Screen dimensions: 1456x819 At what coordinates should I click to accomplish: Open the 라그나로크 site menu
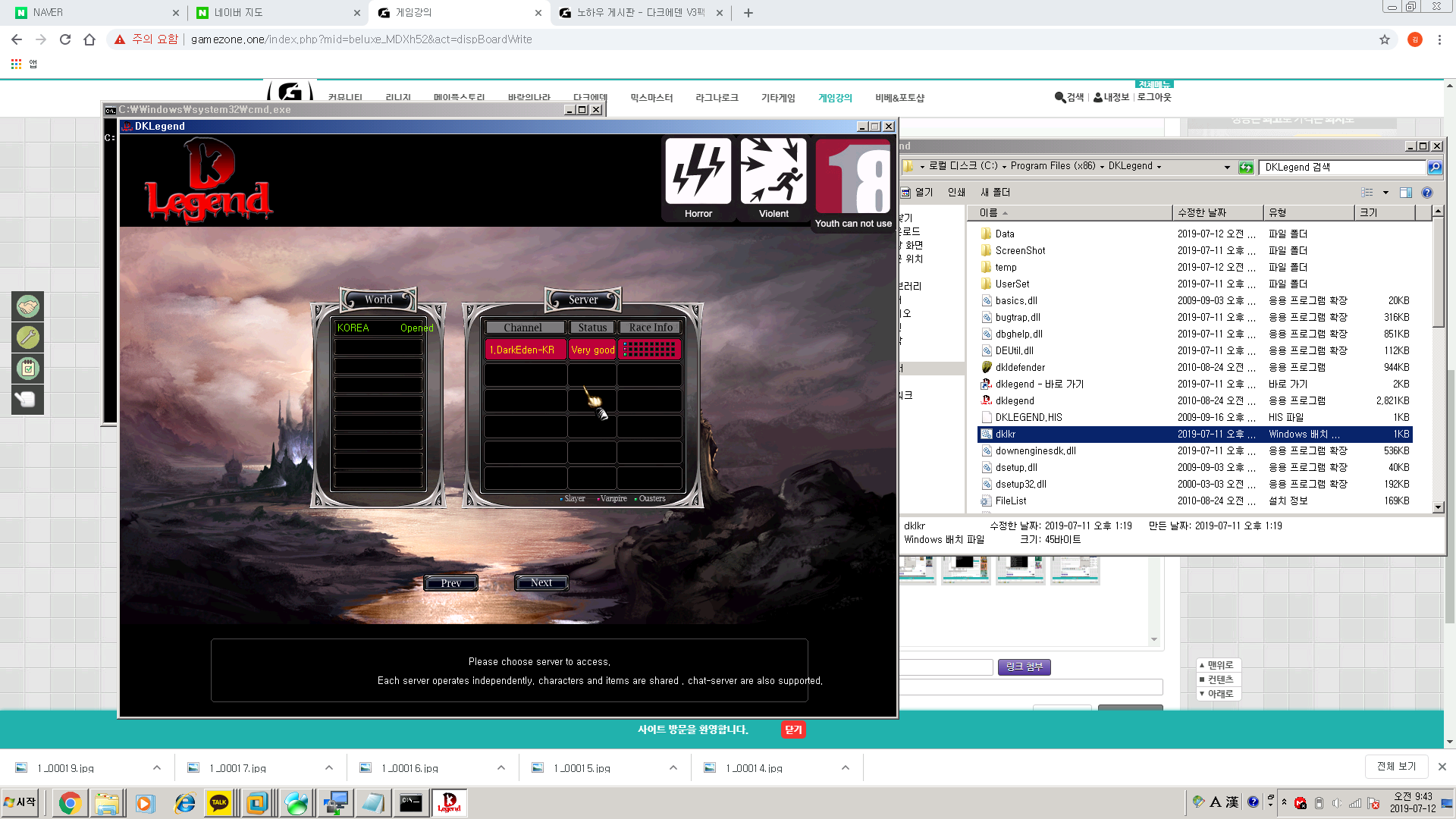[717, 98]
